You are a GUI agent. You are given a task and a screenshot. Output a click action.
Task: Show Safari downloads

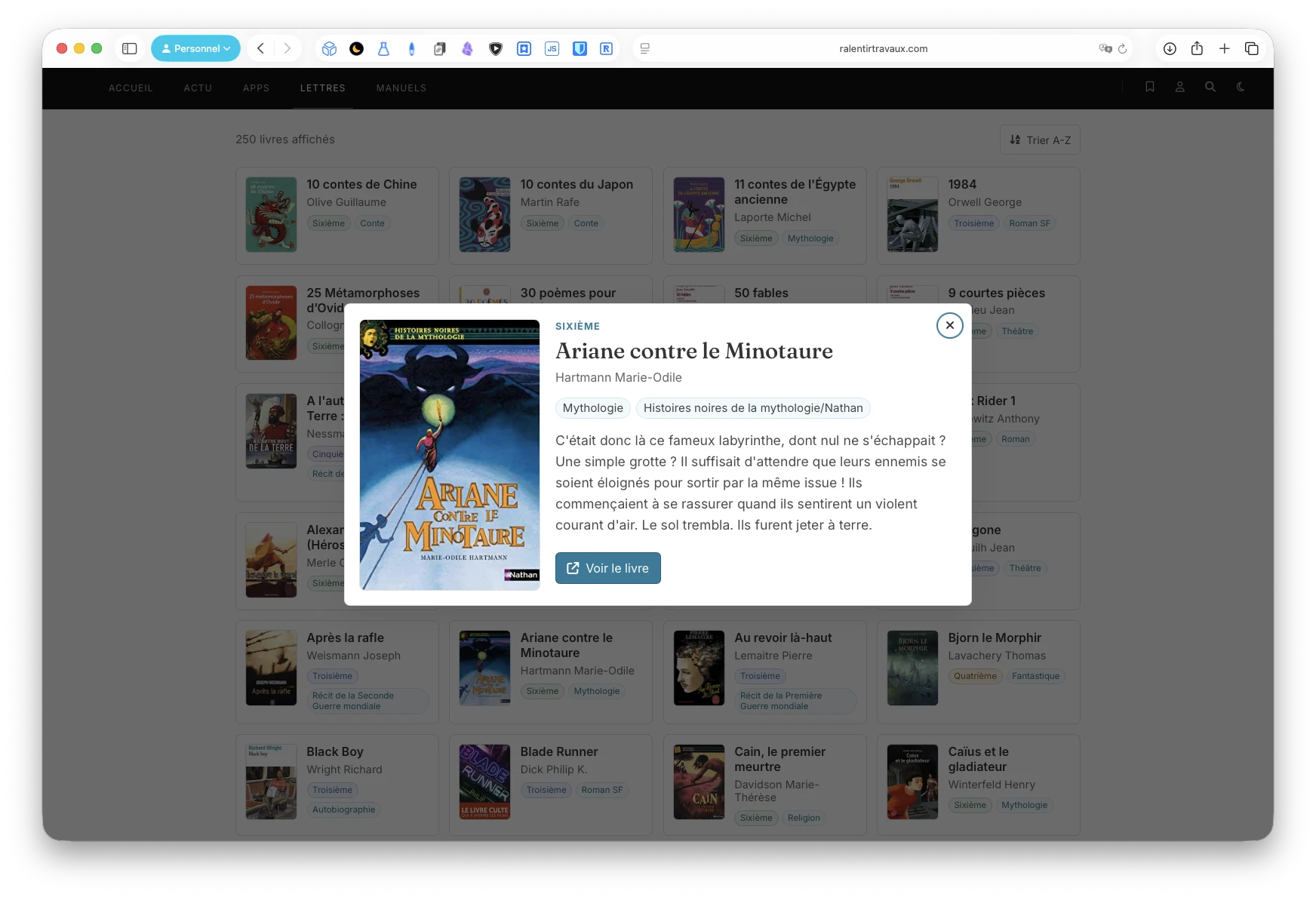coord(1170,48)
